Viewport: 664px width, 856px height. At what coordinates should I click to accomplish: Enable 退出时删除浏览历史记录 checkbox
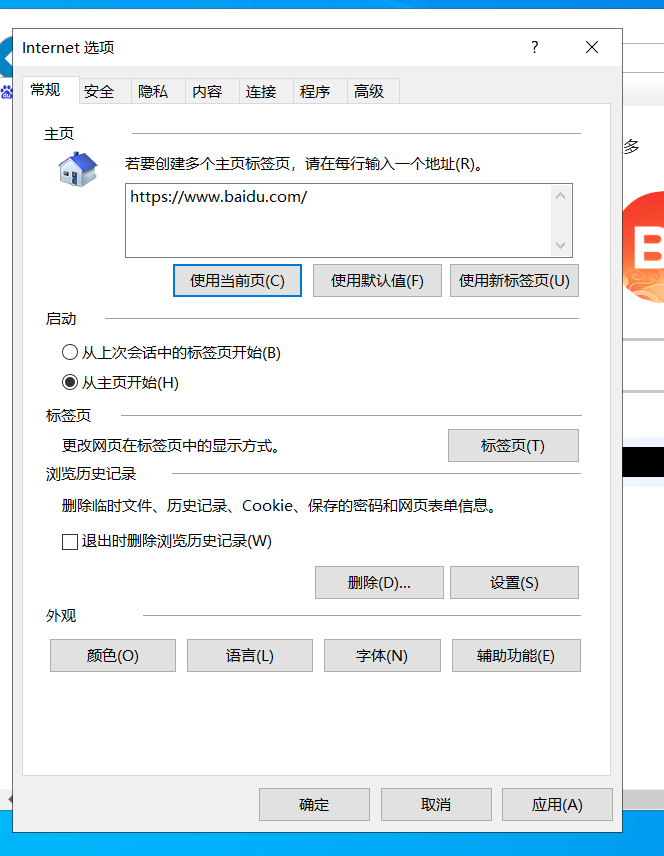click(x=70, y=542)
